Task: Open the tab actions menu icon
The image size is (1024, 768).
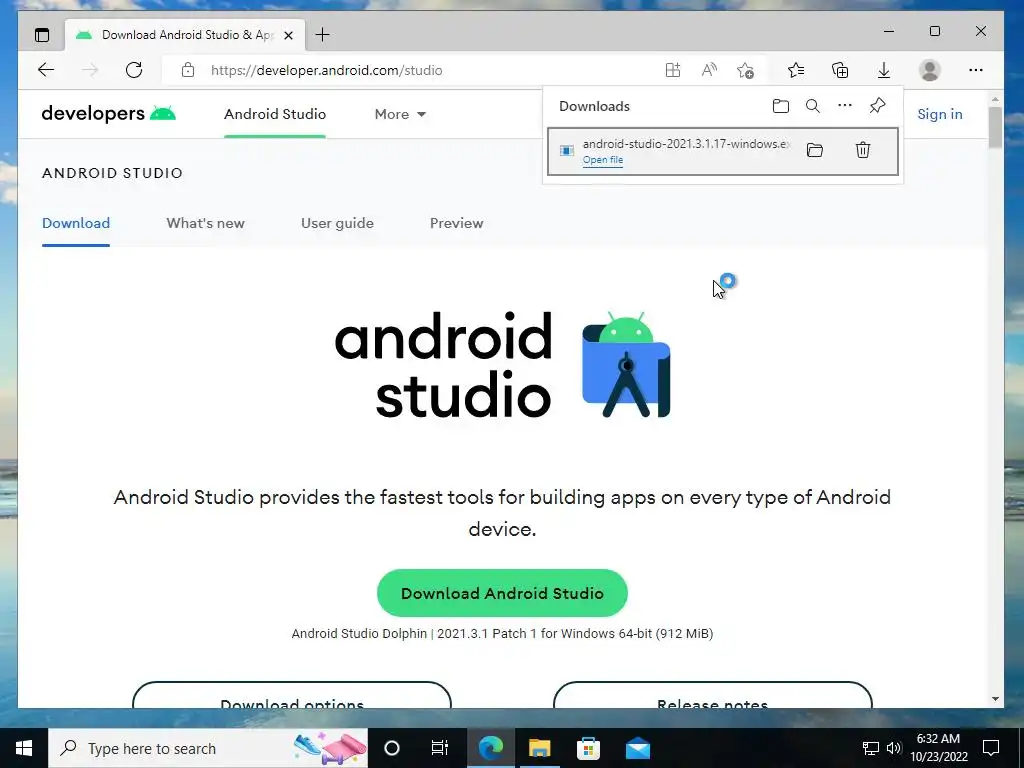Action: pos(42,35)
